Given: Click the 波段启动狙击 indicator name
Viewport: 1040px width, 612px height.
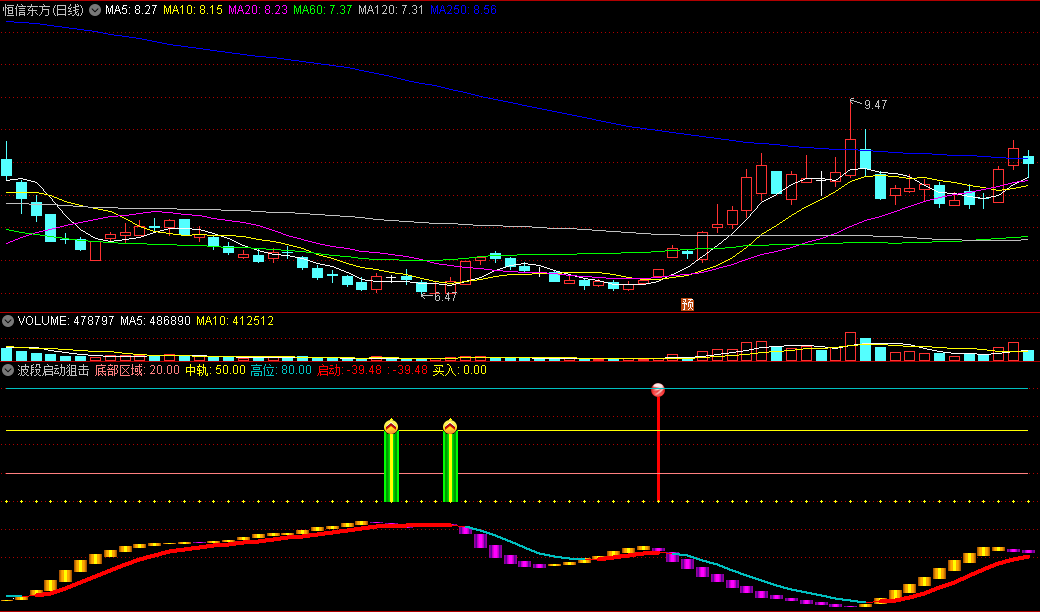Looking at the screenshot, I should tap(53, 370).
